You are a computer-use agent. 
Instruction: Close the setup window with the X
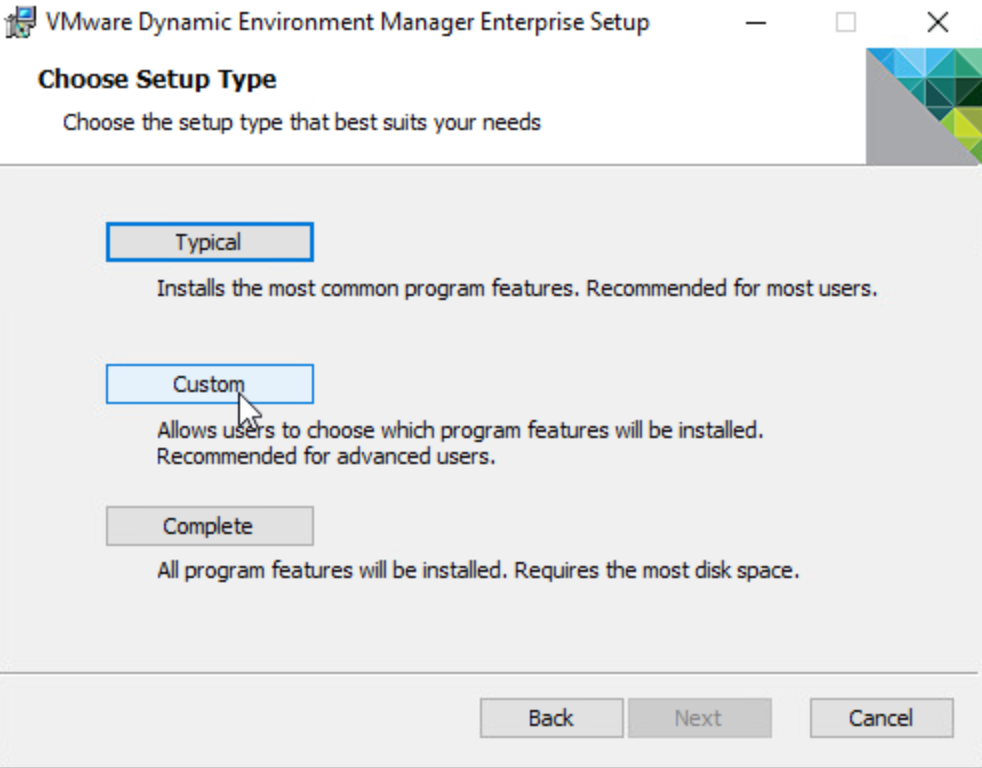pyautogui.click(x=937, y=22)
